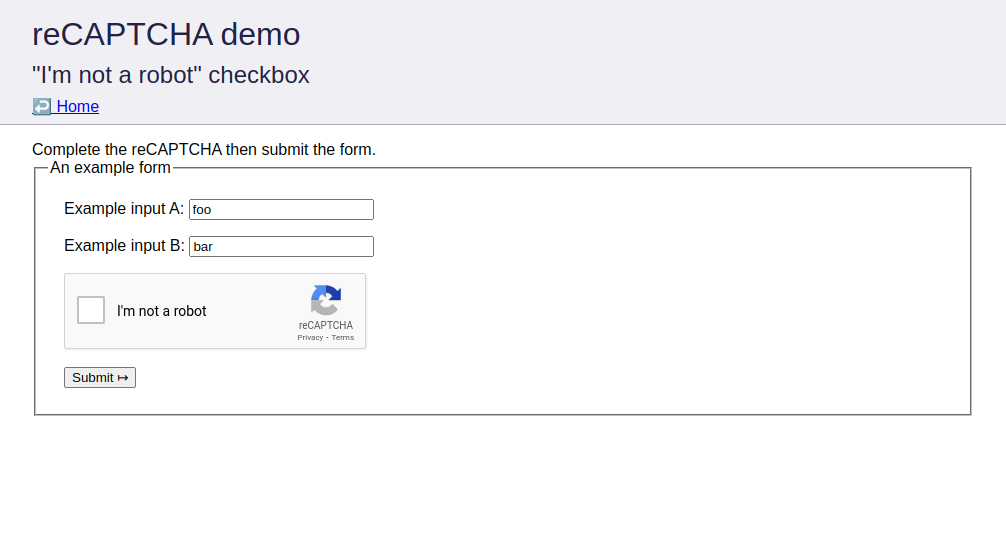Open the Home link
This screenshot has width=1006, height=547.
[77, 106]
